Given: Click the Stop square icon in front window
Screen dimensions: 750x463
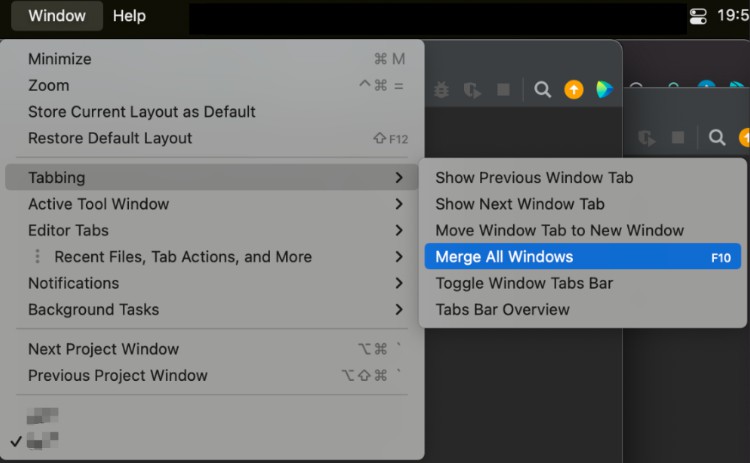Looking at the screenshot, I should click(x=503, y=89).
